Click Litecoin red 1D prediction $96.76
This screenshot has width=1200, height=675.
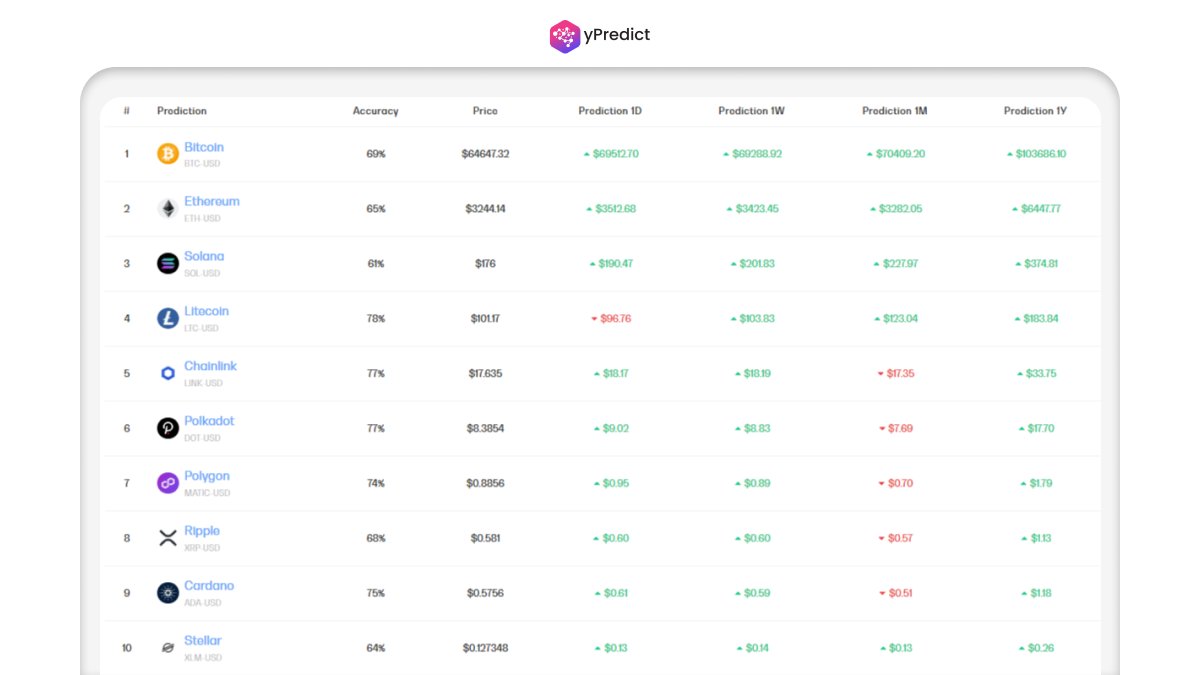[610, 319]
